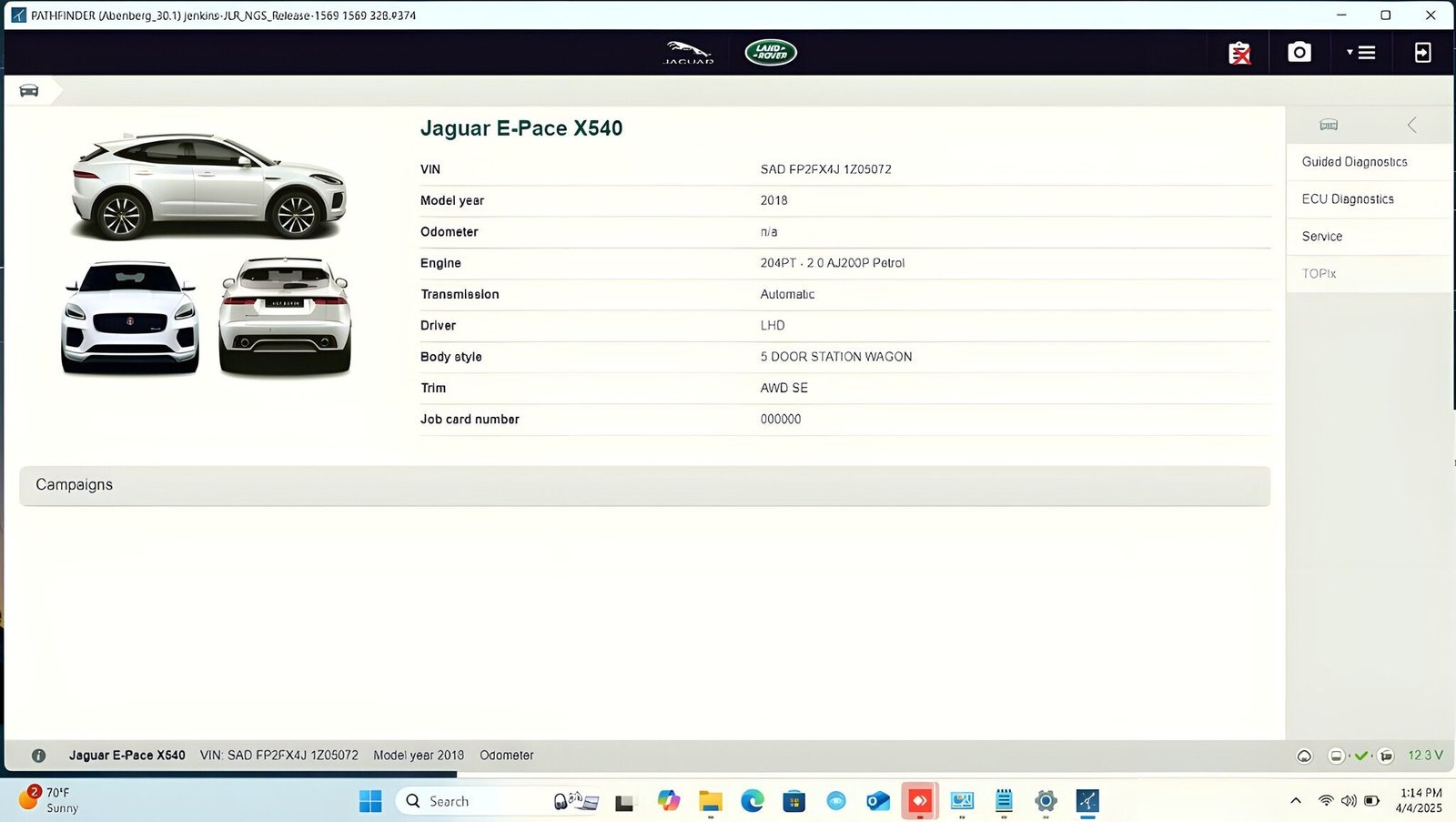Expand the Campaigns section
Screen dimensions: 1456x822
tap(644, 485)
